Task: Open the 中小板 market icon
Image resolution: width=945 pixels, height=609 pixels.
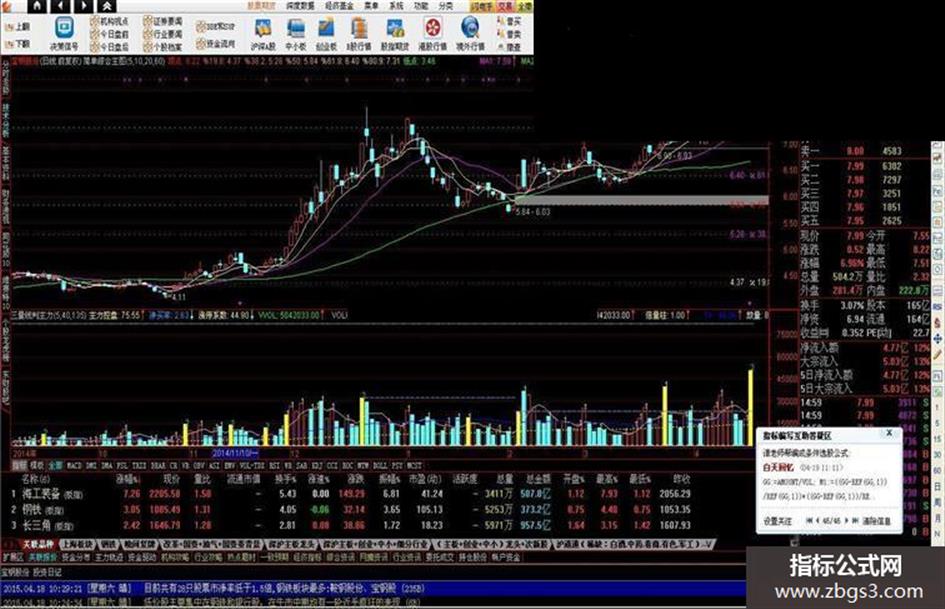Action: (x=295, y=34)
